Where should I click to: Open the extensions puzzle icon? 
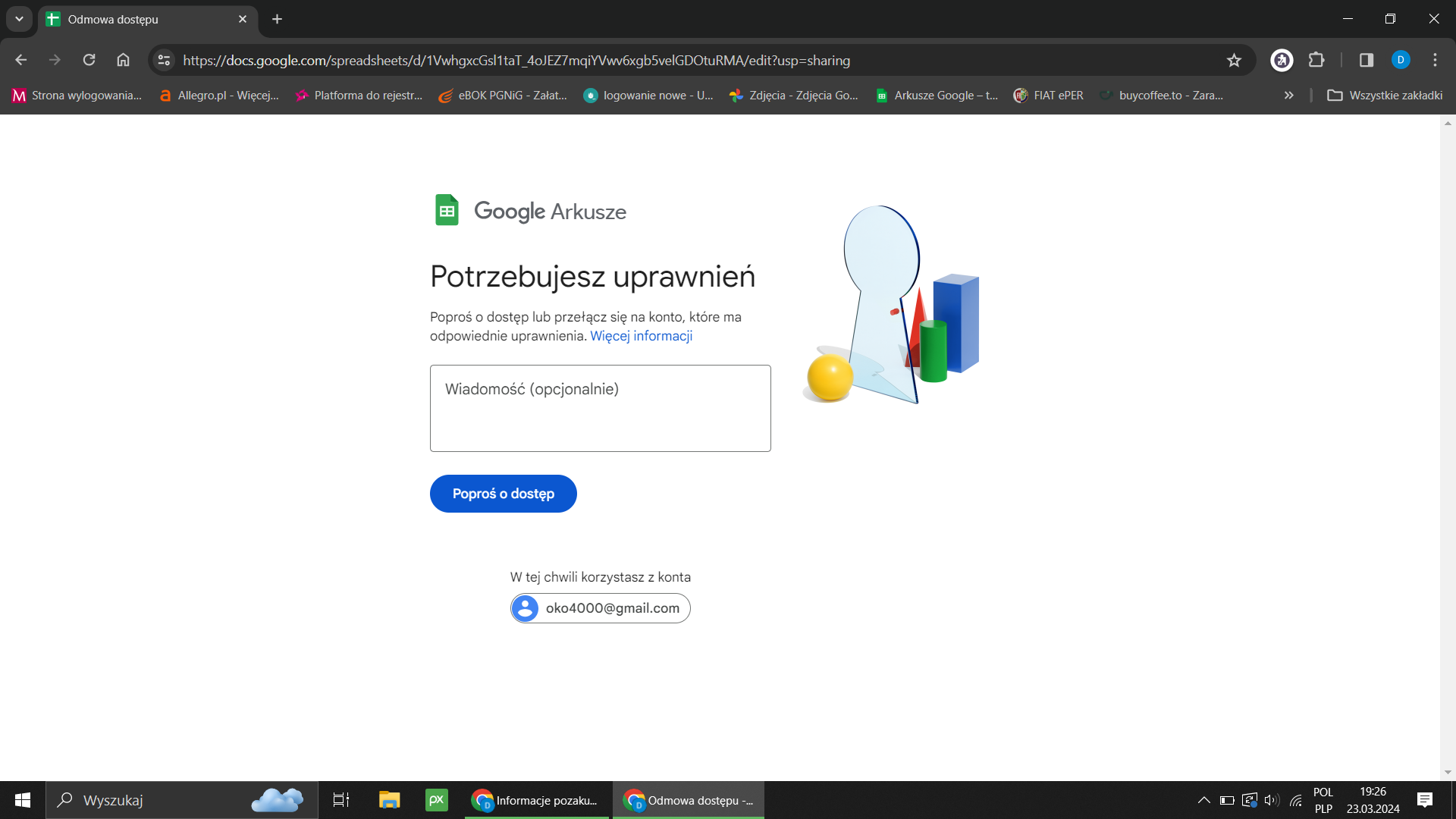point(1316,60)
